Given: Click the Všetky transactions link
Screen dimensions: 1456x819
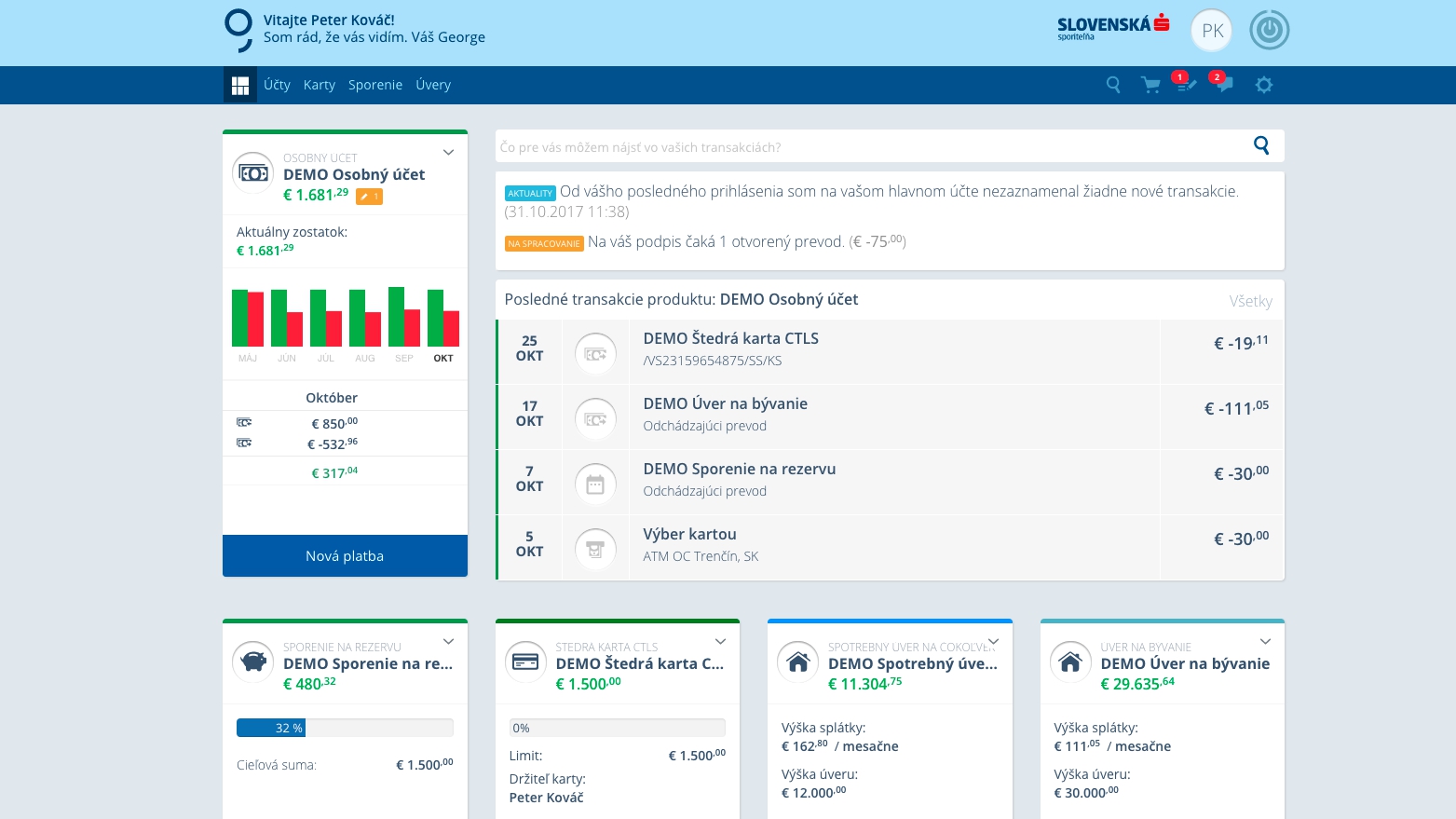Looking at the screenshot, I should tap(1250, 301).
